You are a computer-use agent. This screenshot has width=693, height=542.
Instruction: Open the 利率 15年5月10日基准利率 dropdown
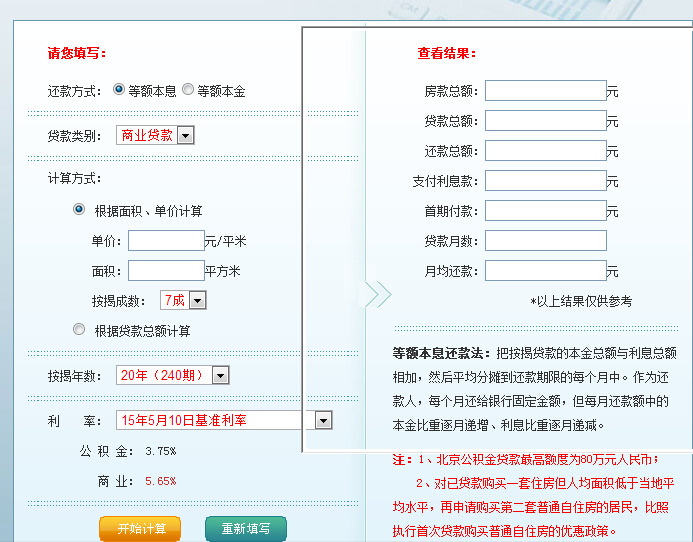[x=224, y=420]
